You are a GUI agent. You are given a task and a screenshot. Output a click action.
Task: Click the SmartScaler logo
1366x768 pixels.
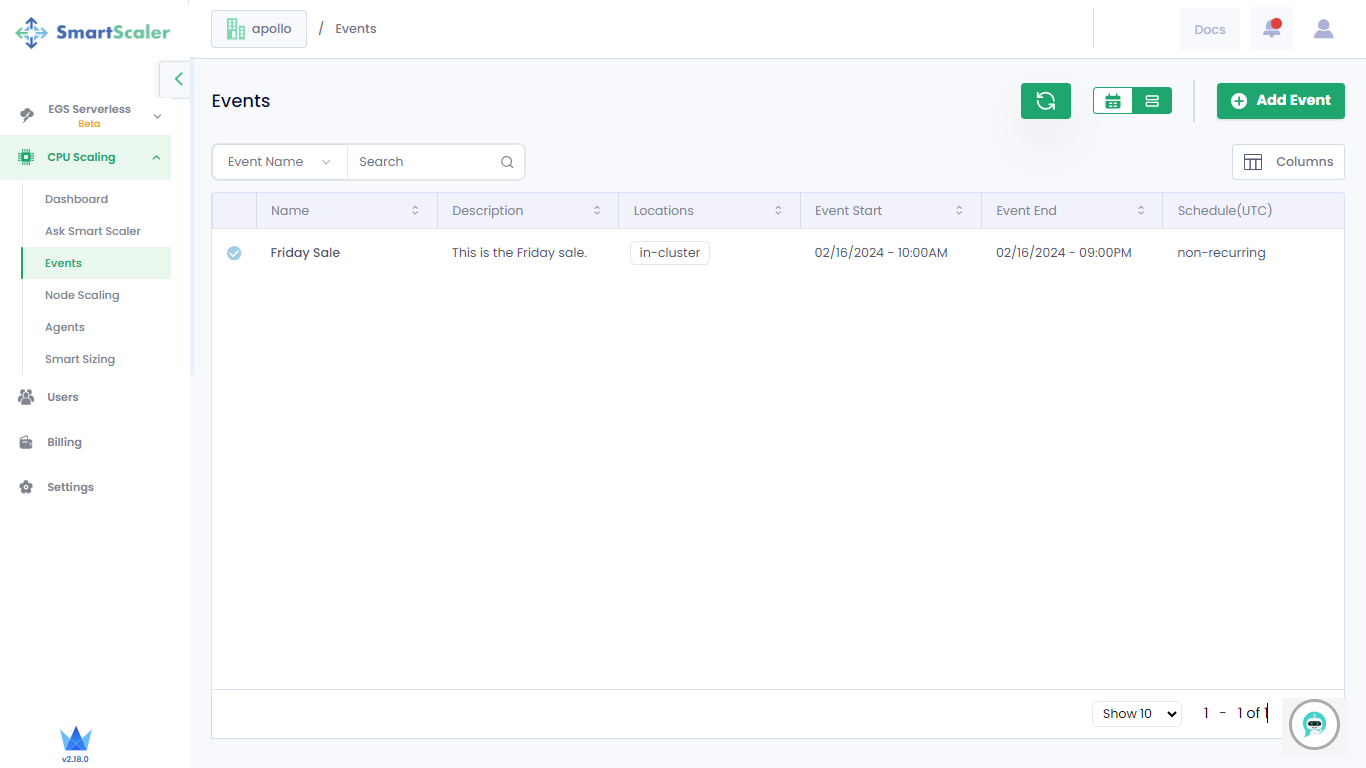coord(93,32)
